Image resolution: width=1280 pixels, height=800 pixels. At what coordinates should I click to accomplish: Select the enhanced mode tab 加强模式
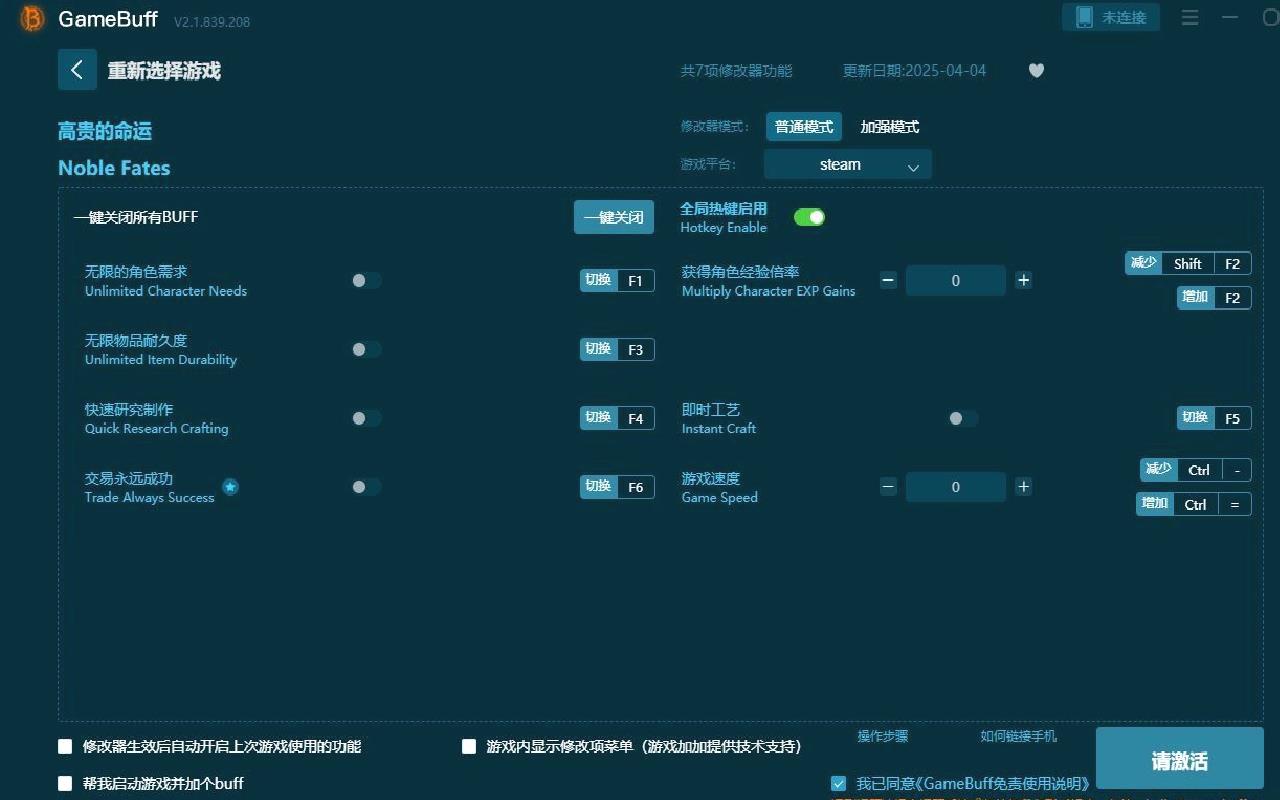(889, 127)
